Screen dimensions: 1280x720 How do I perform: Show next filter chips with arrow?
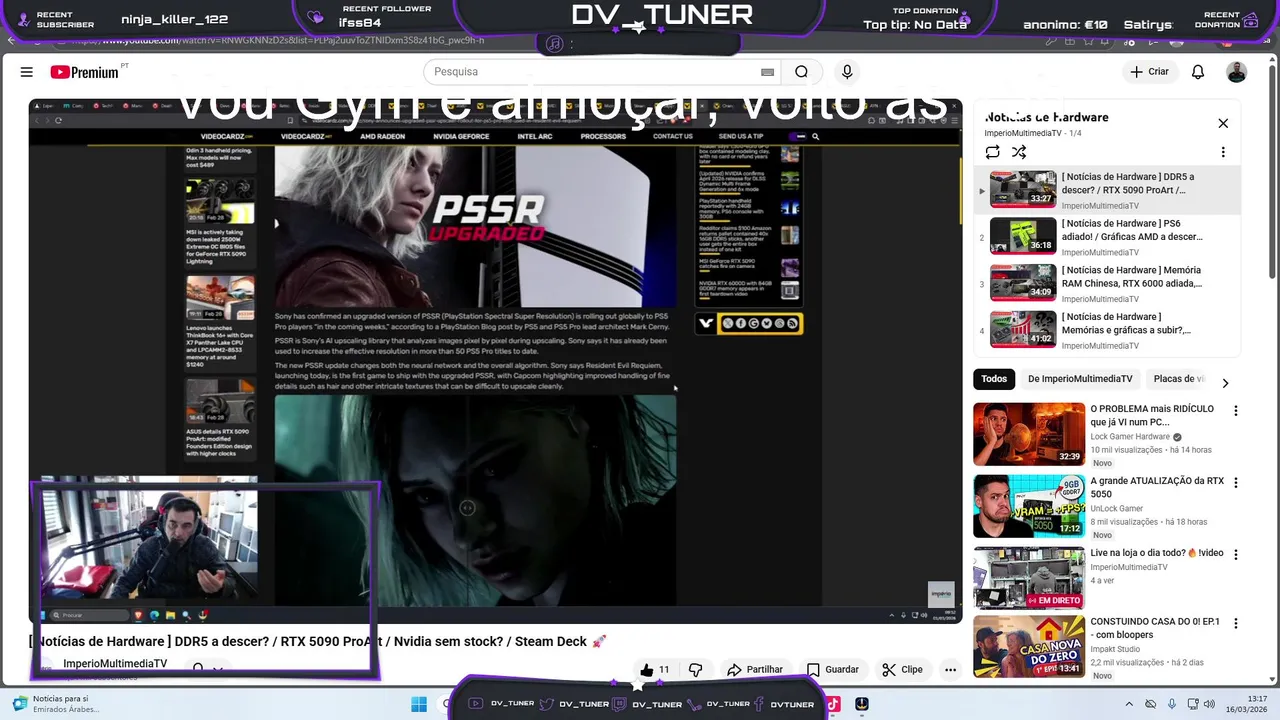(1225, 382)
